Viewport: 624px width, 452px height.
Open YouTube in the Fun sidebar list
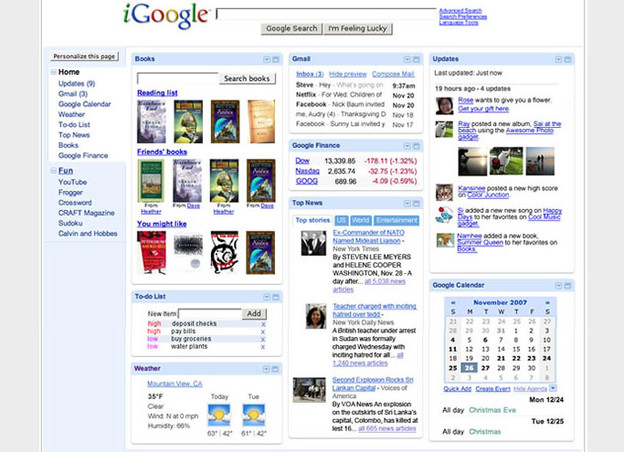click(72, 182)
